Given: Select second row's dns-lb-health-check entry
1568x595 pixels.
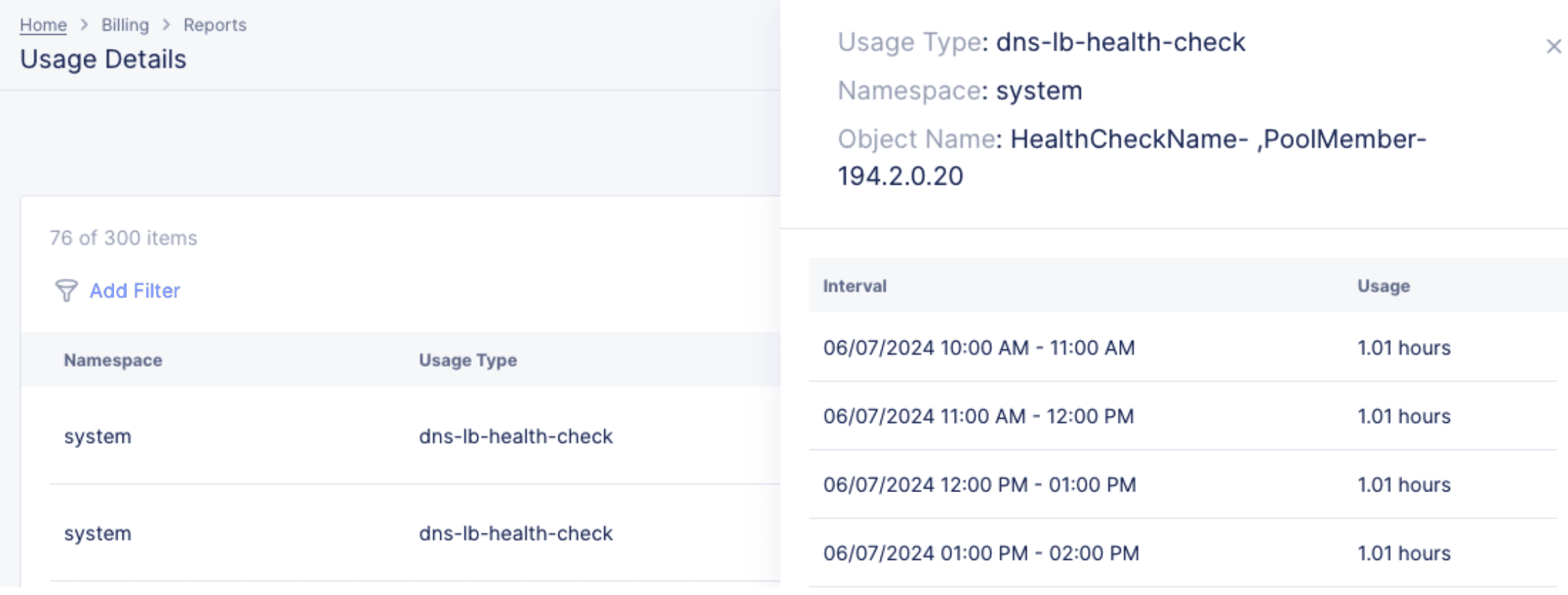Looking at the screenshot, I should coord(515,533).
